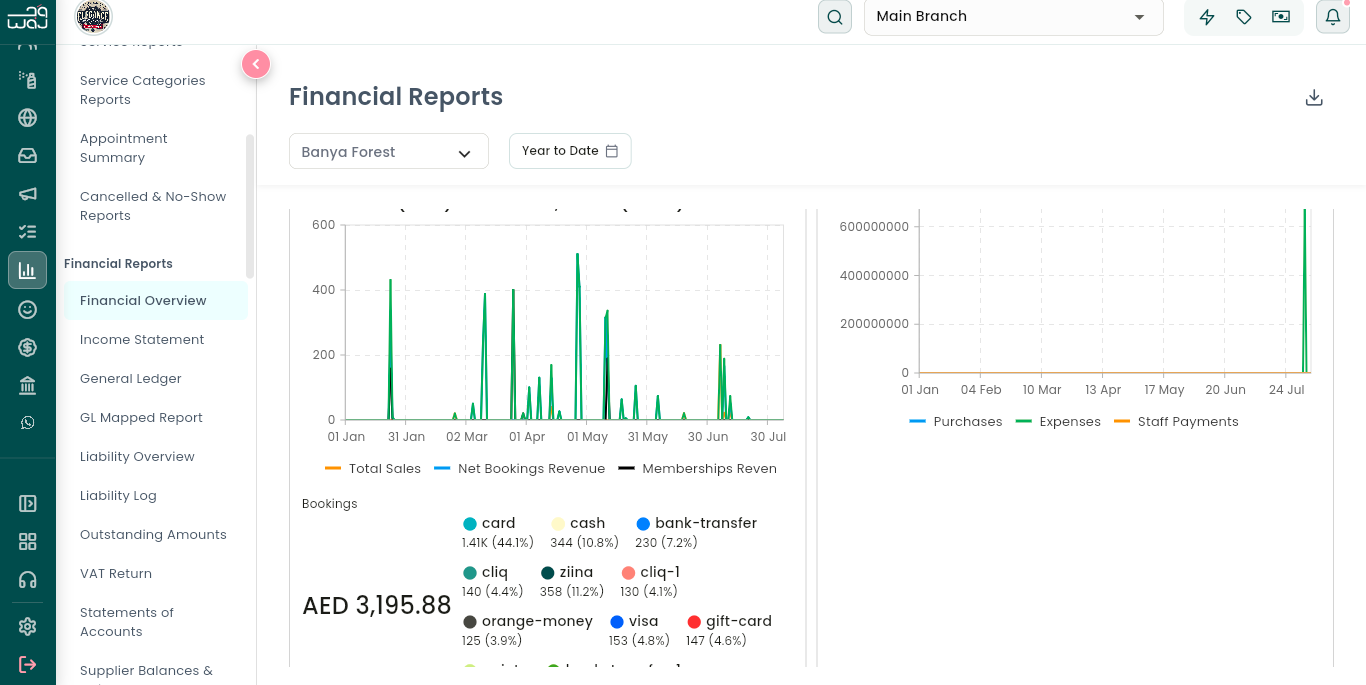Go to General Ledger
This screenshot has width=1366, height=685.
[x=131, y=379]
